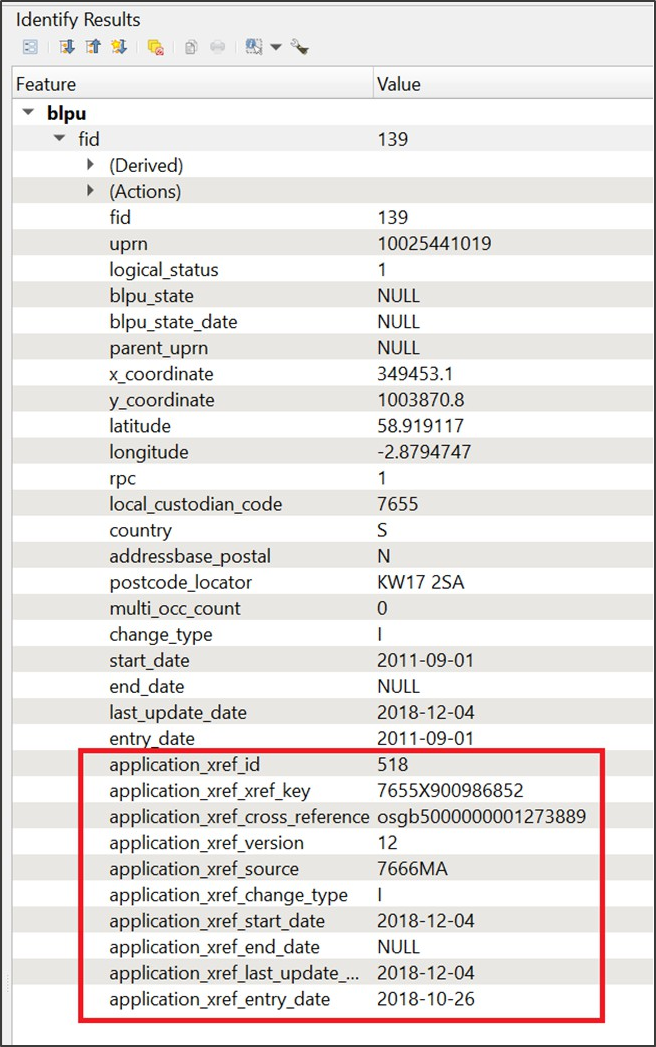Viewport: 656px width, 1047px height.
Task: Collapse the fid 139 node
Action: (x=59, y=139)
